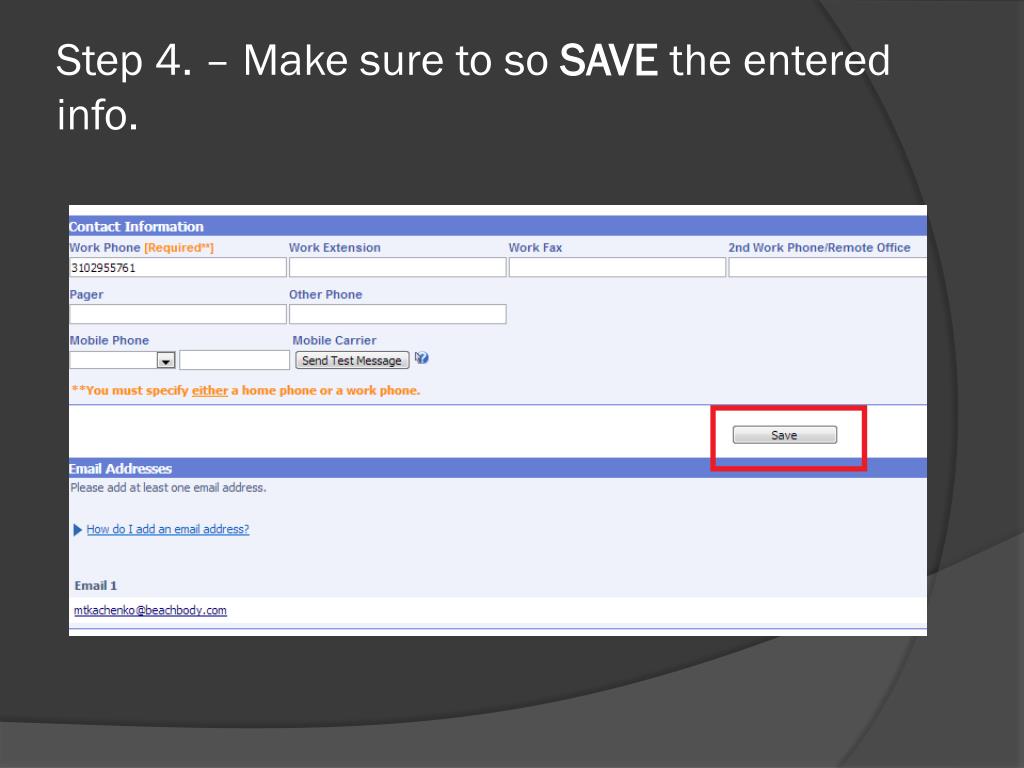
Task: Open the mtkachenko@beachbody.com email link
Action: pyautogui.click(x=150, y=610)
